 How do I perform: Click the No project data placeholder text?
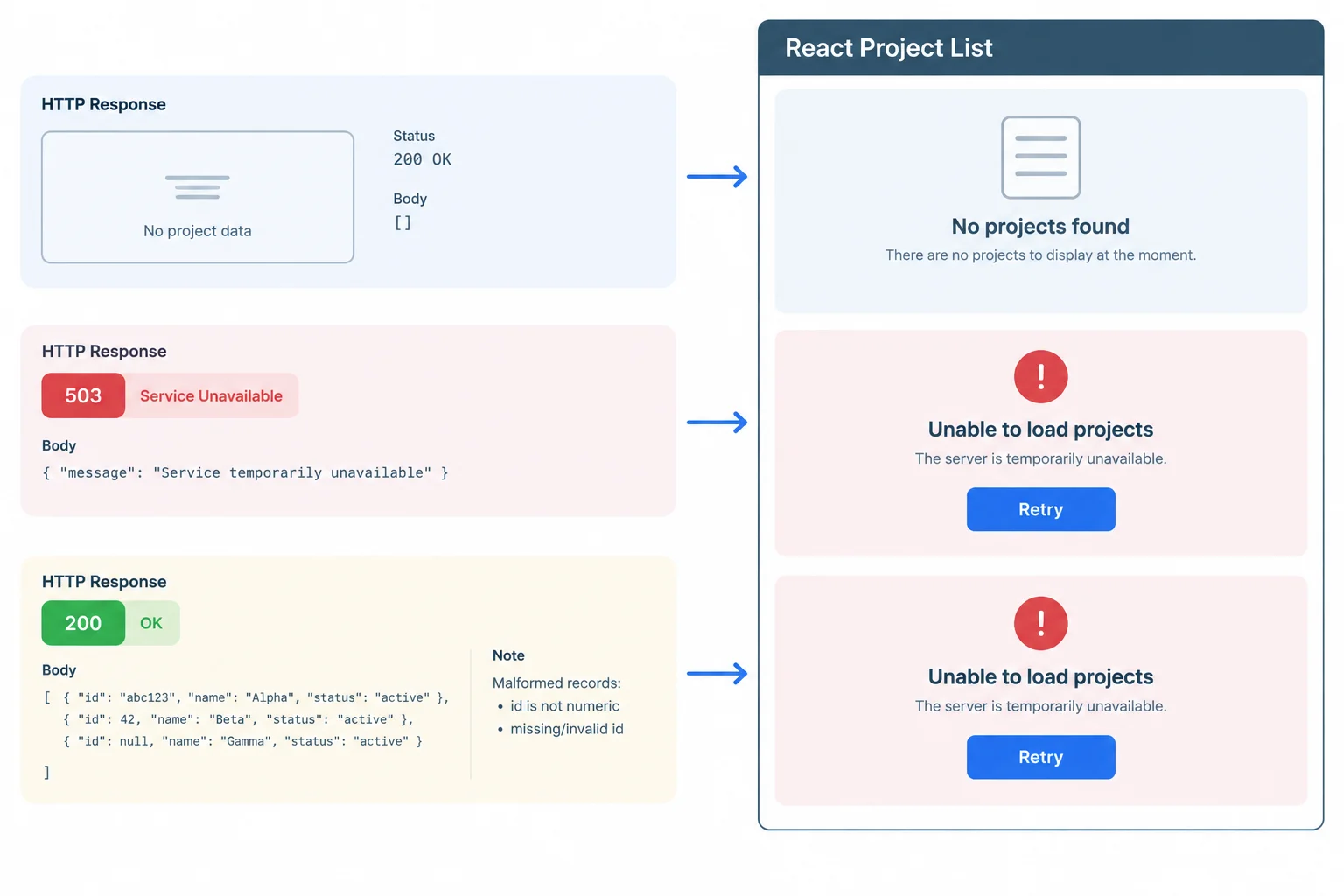[198, 231]
